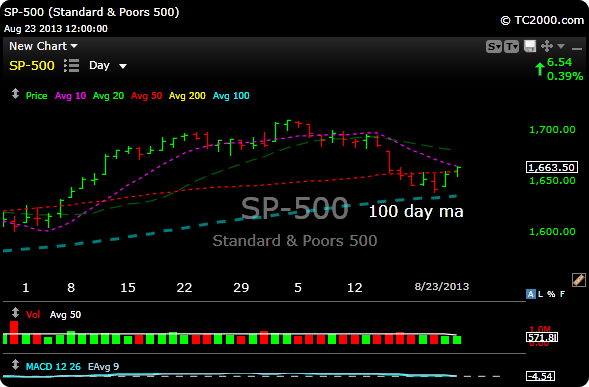Viewport: 589px width, 387px height.
Task: Click the yellow SP-500 symbol label
Action: [32, 66]
